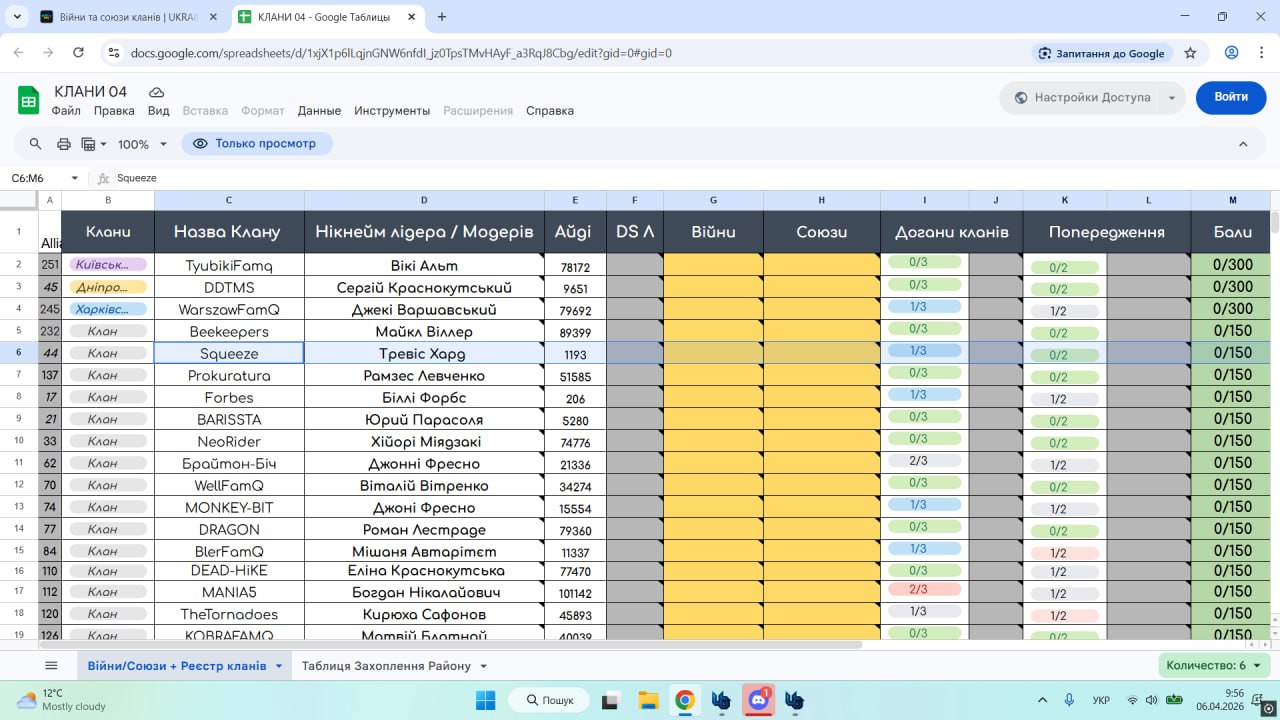1280x720 pixels.
Task: Open the Правка menu
Action: pyautogui.click(x=114, y=111)
